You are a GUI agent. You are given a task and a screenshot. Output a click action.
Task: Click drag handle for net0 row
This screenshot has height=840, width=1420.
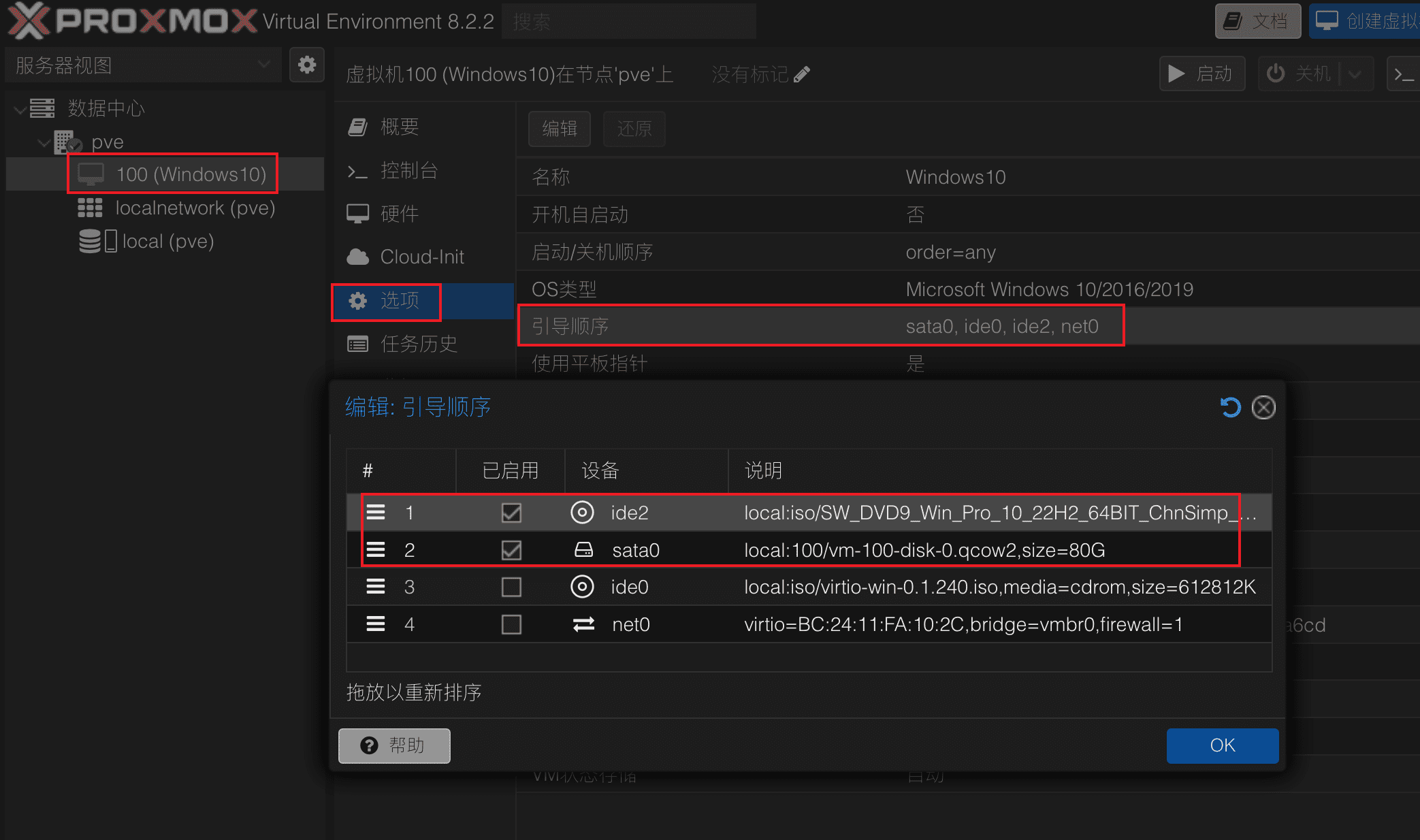(x=376, y=624)
